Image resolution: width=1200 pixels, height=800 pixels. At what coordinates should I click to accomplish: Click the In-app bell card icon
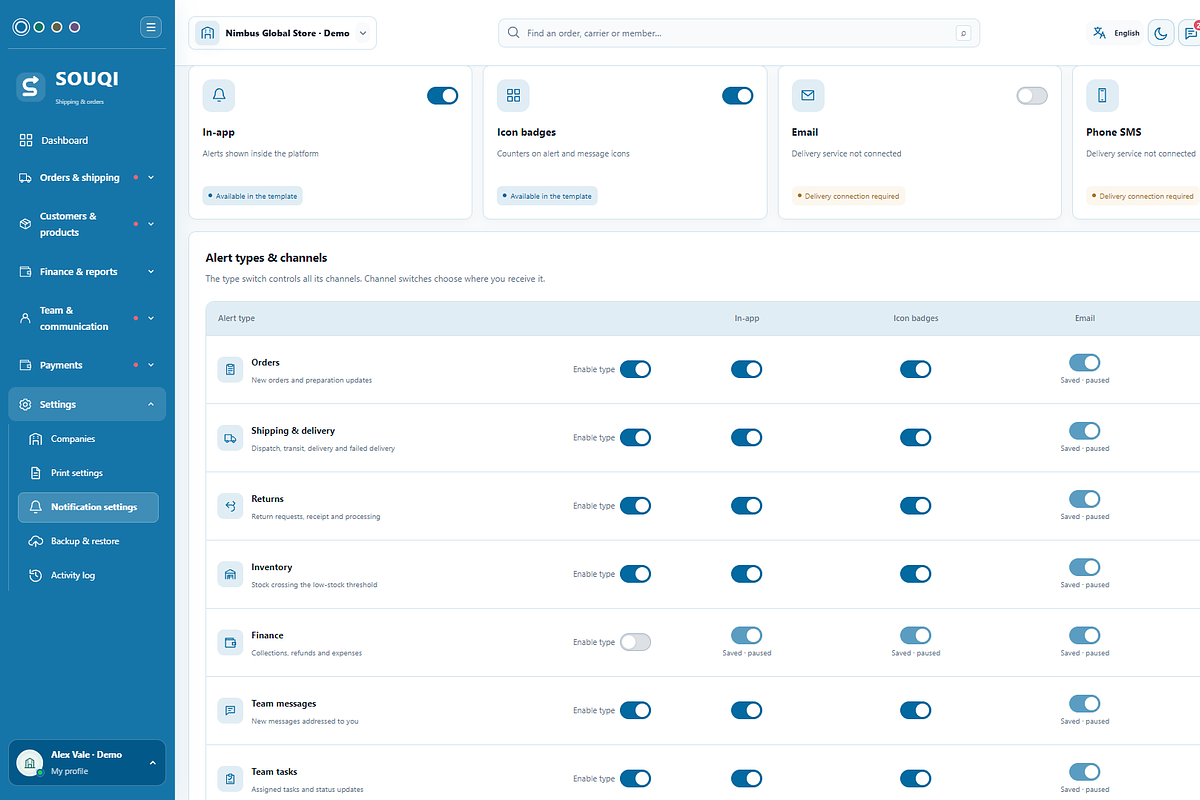point(219,96)
